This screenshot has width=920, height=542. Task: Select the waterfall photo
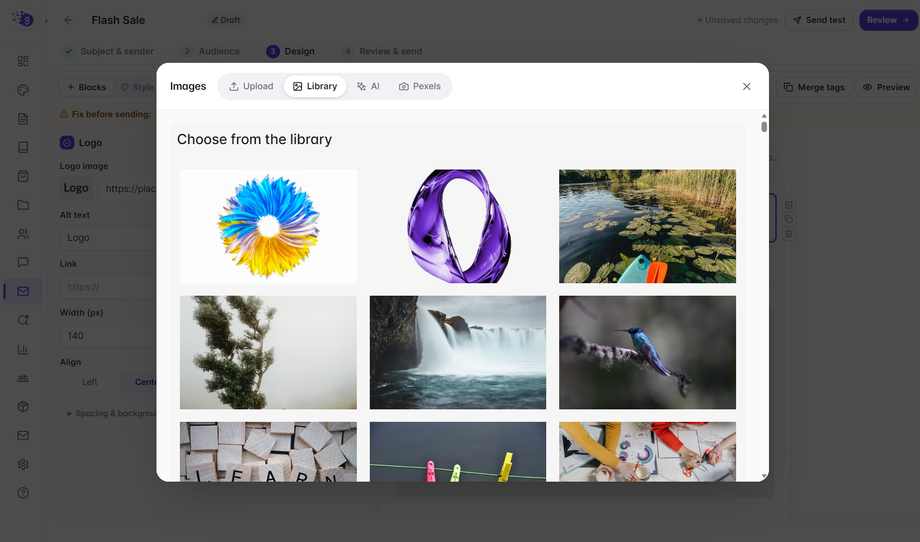point(458,352)
